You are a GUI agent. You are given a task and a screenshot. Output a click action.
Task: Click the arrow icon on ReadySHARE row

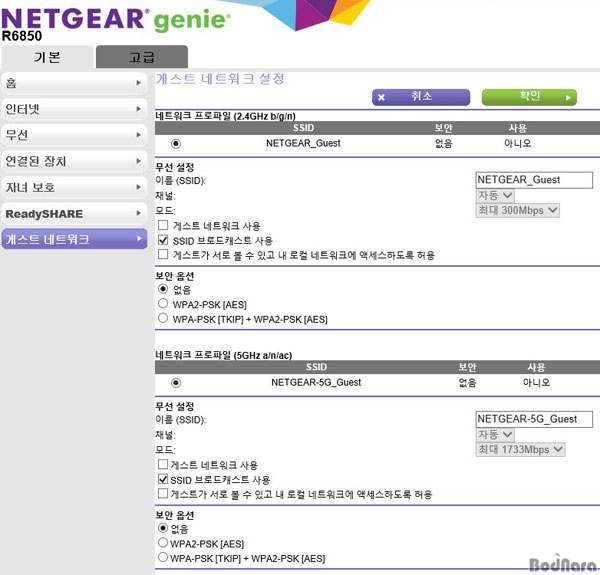point(139,213)
